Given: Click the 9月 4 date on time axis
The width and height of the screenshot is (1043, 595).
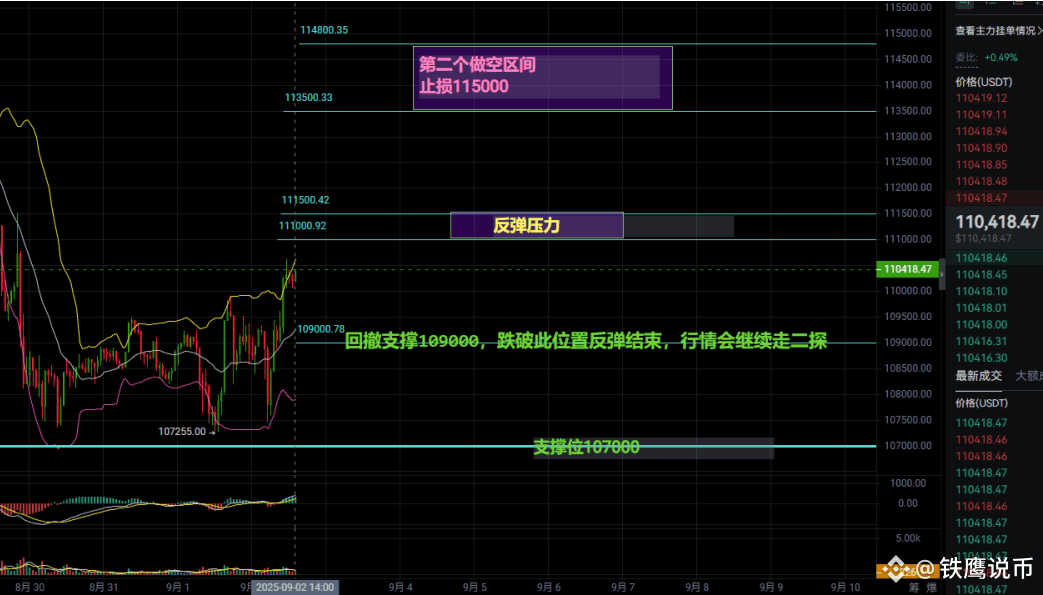Looking at the screenshot, I should click(400, 587).
